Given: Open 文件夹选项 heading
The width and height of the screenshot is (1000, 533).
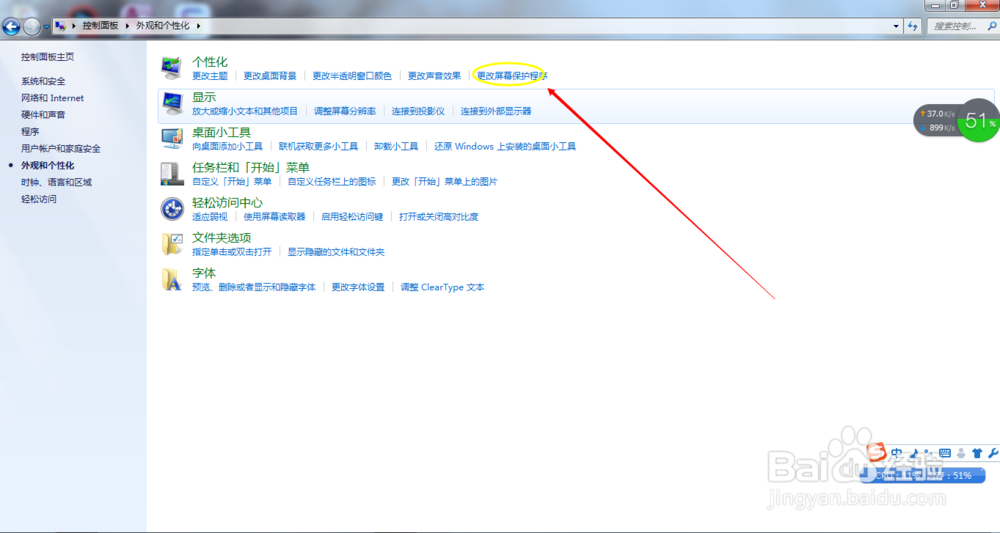Looking at the screenshot, I should pyautogui.click(x=221, y=238).
